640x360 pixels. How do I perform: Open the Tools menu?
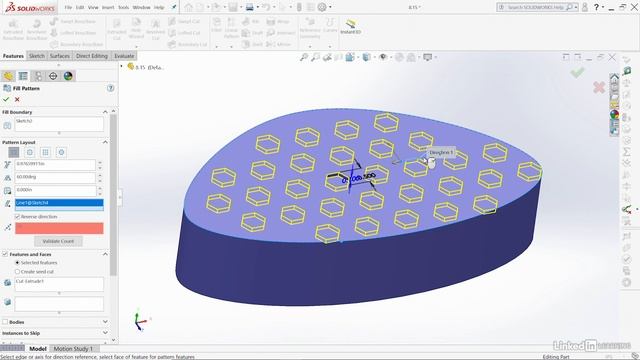click(123, 7)
